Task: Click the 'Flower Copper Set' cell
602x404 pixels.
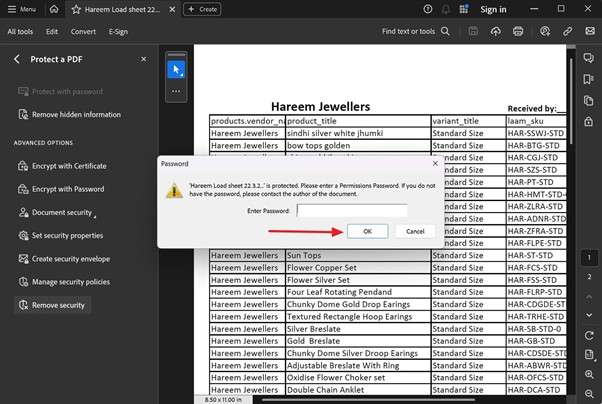Action: [358, 268]
